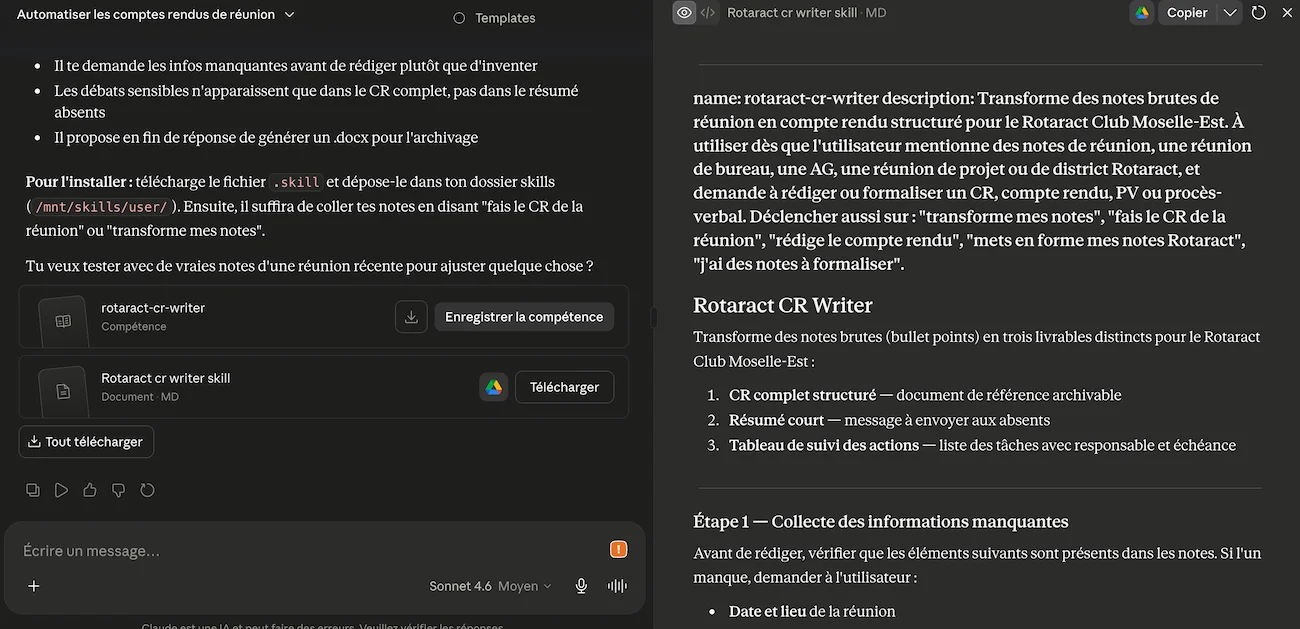Select the Templates radio option

(459, 18)
